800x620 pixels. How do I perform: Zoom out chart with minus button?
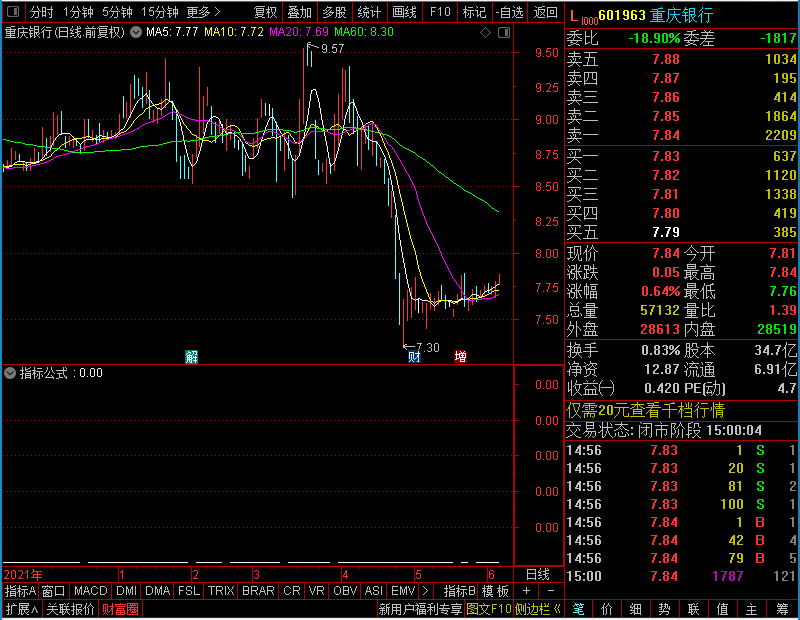pos(551,591)
